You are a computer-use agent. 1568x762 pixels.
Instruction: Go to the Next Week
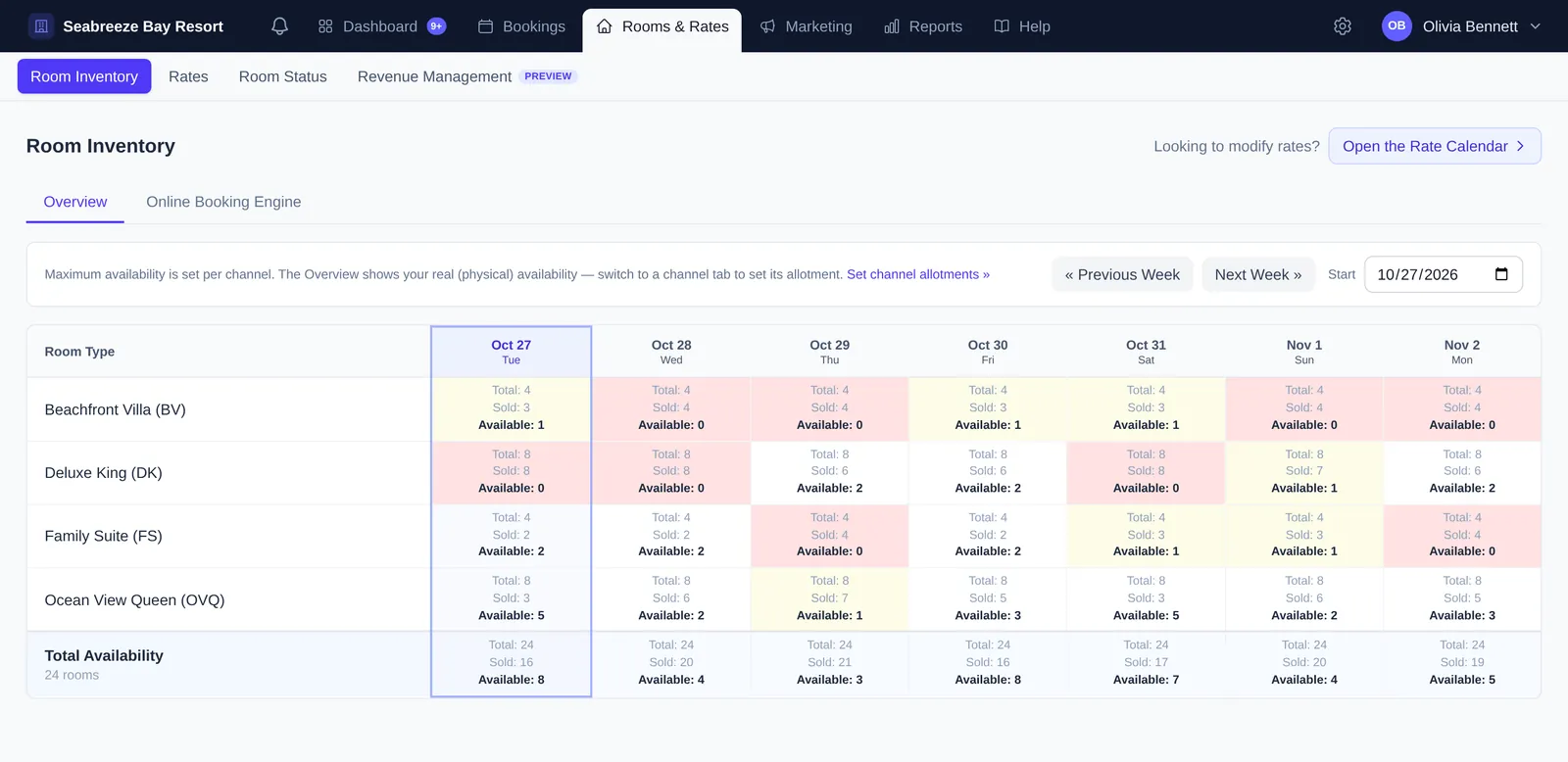pos(1258,274)
